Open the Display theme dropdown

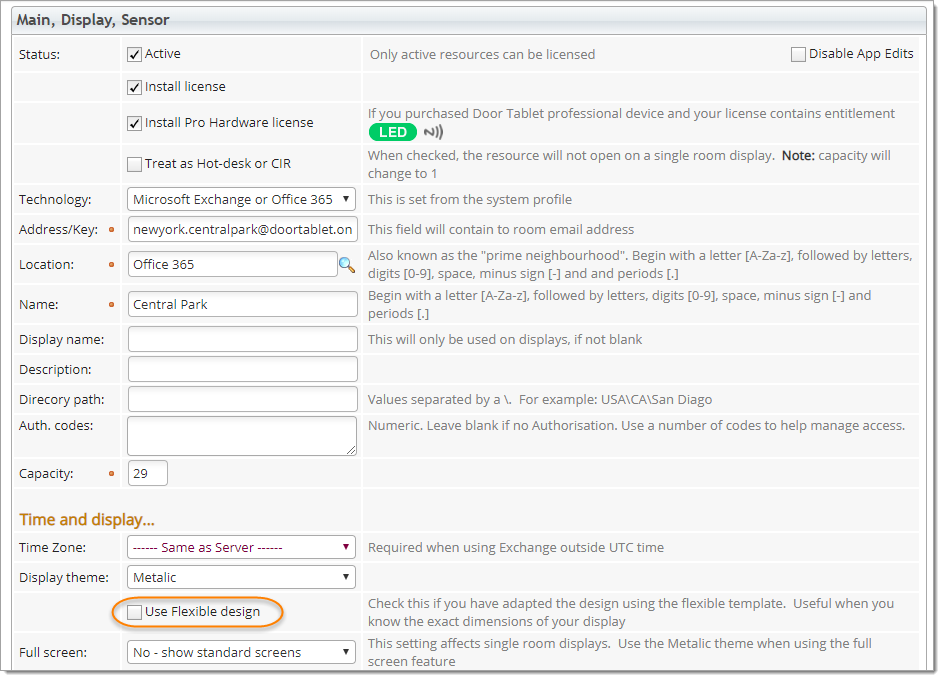pyautogui.click(x=242, y=577)
